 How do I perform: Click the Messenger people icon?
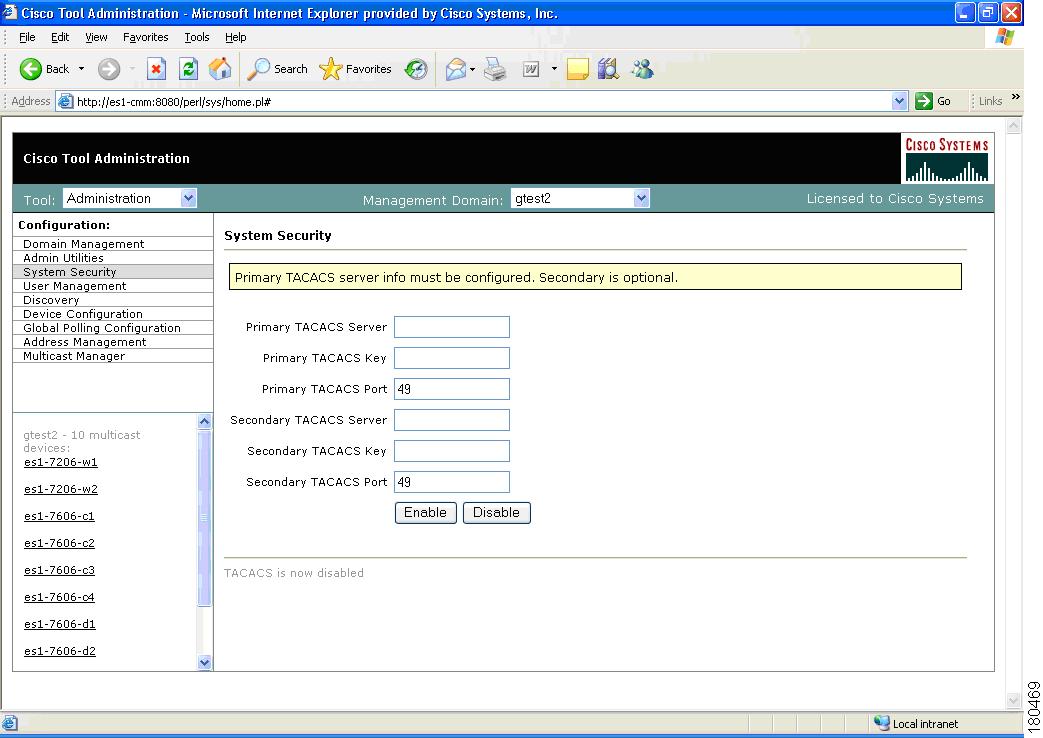point(643,69)
